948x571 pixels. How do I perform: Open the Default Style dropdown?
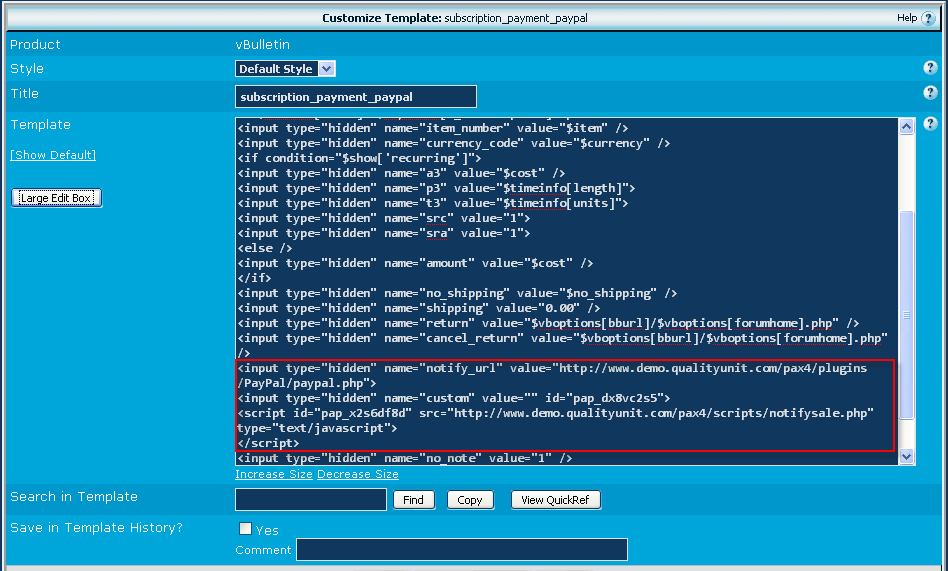[x=285, y=69]
